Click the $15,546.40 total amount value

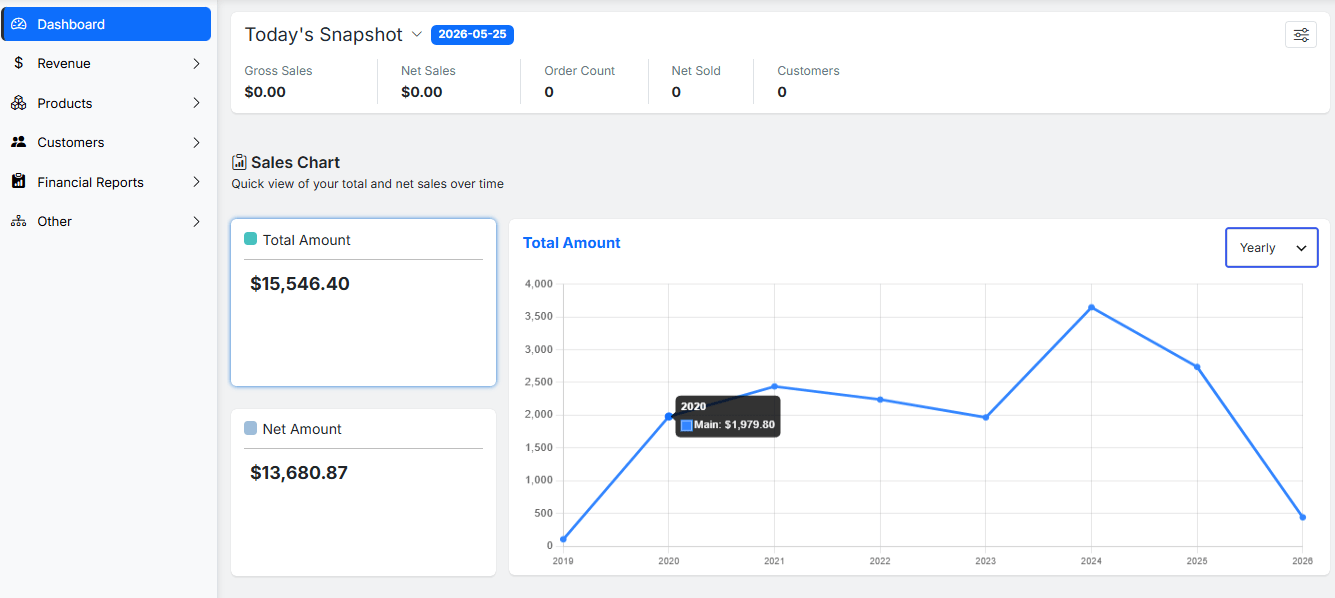tap(300, 284)
